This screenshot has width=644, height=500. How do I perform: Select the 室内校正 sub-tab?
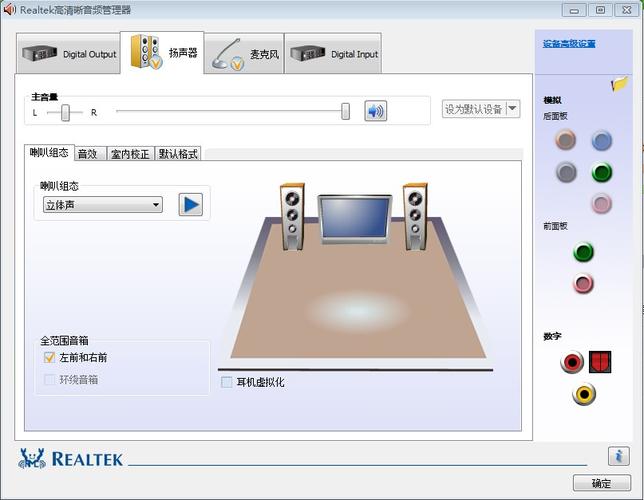click(x=131, y=154)
